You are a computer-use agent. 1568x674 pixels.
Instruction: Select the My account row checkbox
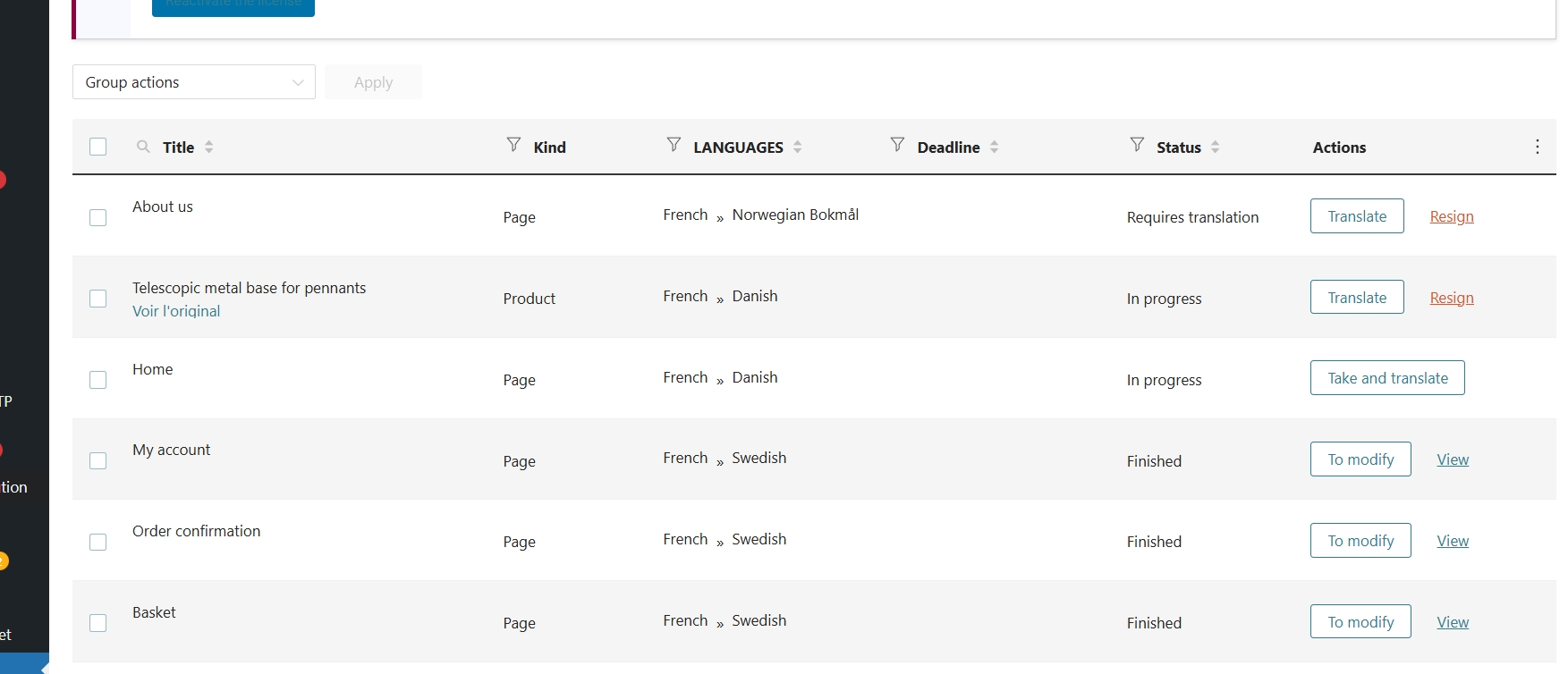click(x=98, y=460)
